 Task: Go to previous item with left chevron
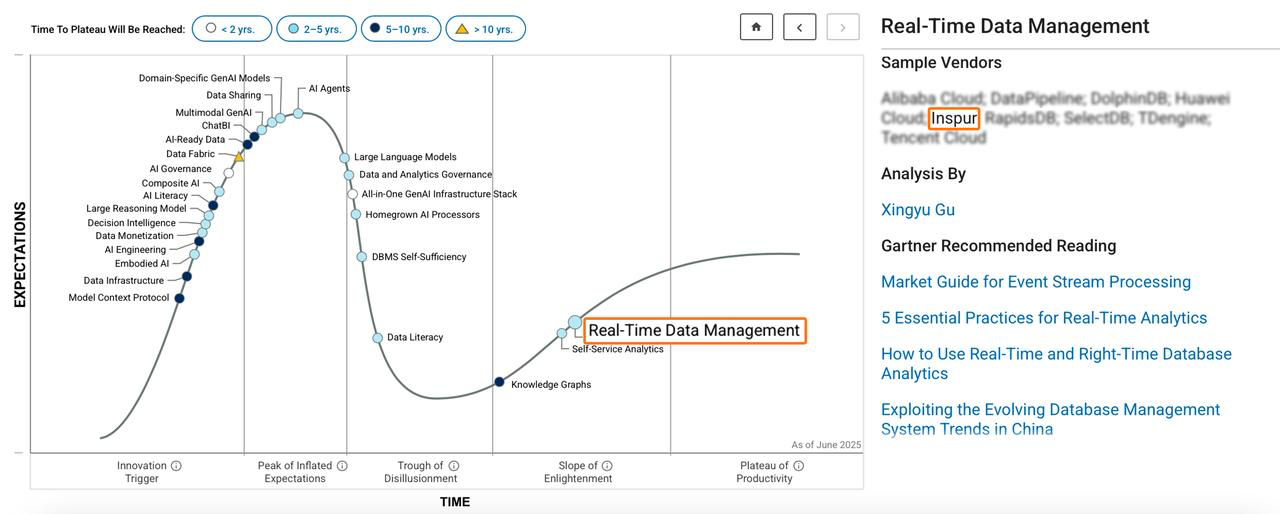(x=799, y=28)
